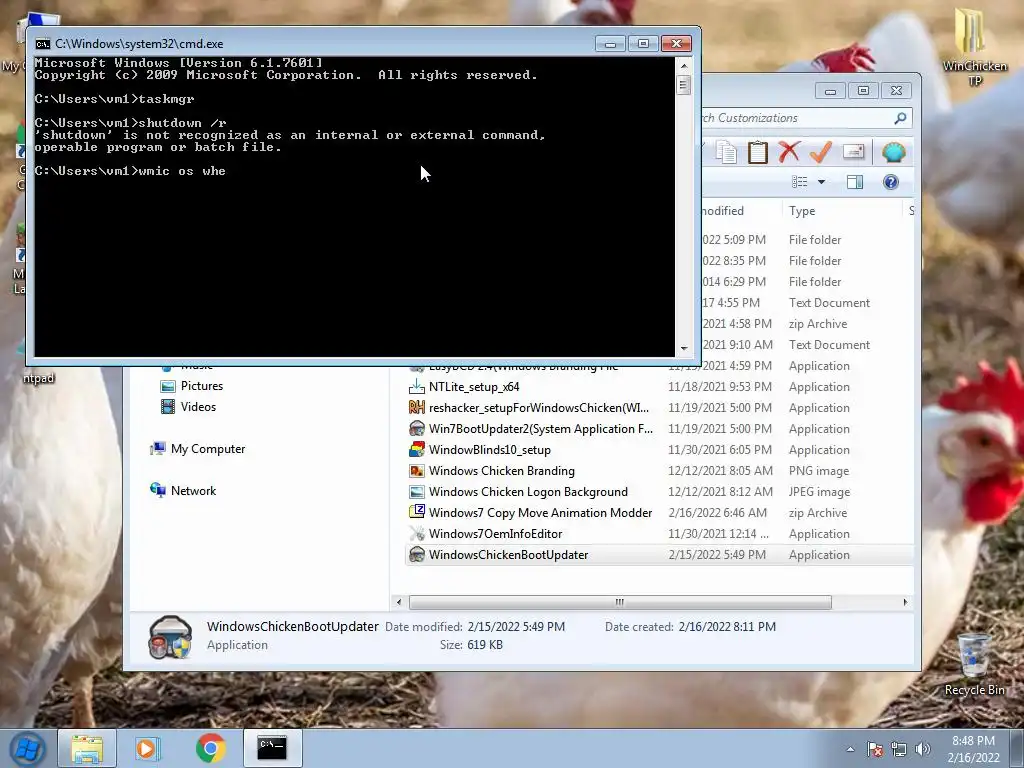1024x768 pixels.
Task: Click the NTLite_setup_x64 file icon
Action: click(x=417, y=387)
